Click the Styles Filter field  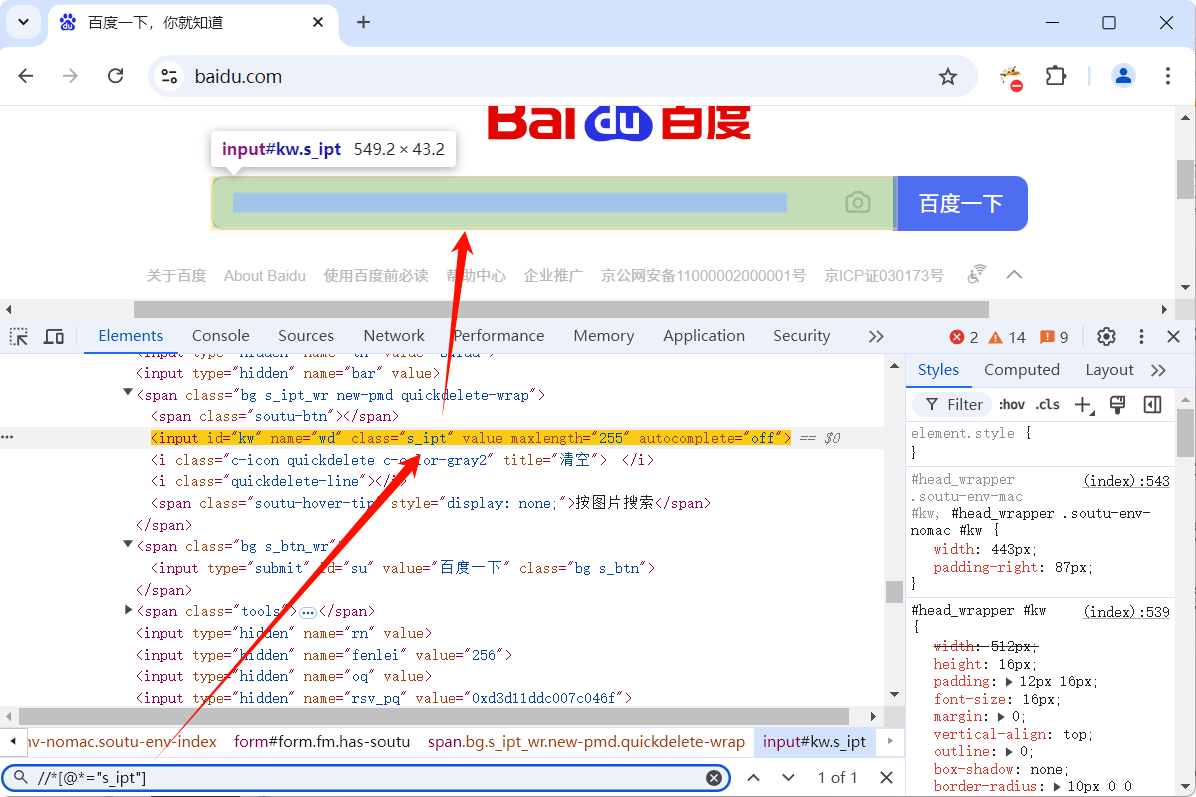(953, 405)
